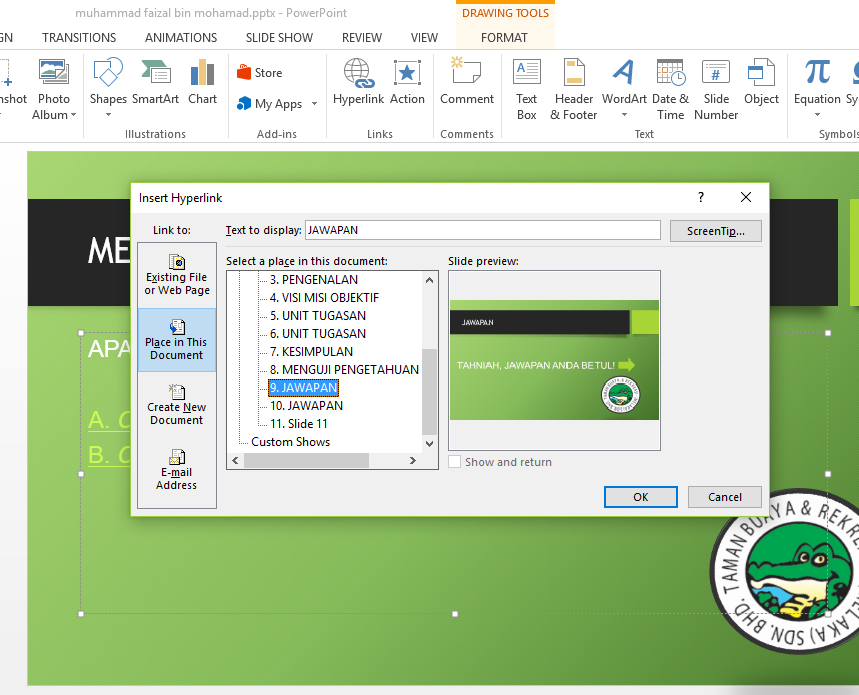Insert a Text Box
Viewport: 859px width, 695px height.
526,89
